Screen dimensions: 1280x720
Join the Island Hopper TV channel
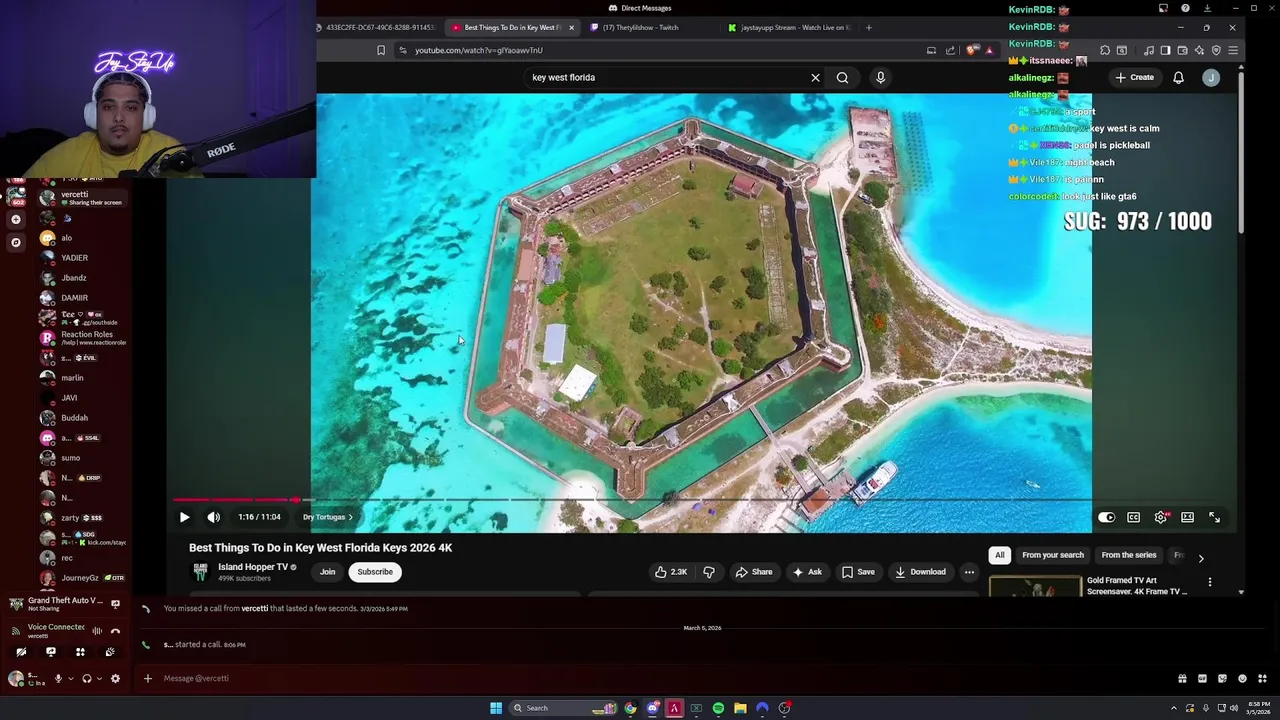click(327, 572)
